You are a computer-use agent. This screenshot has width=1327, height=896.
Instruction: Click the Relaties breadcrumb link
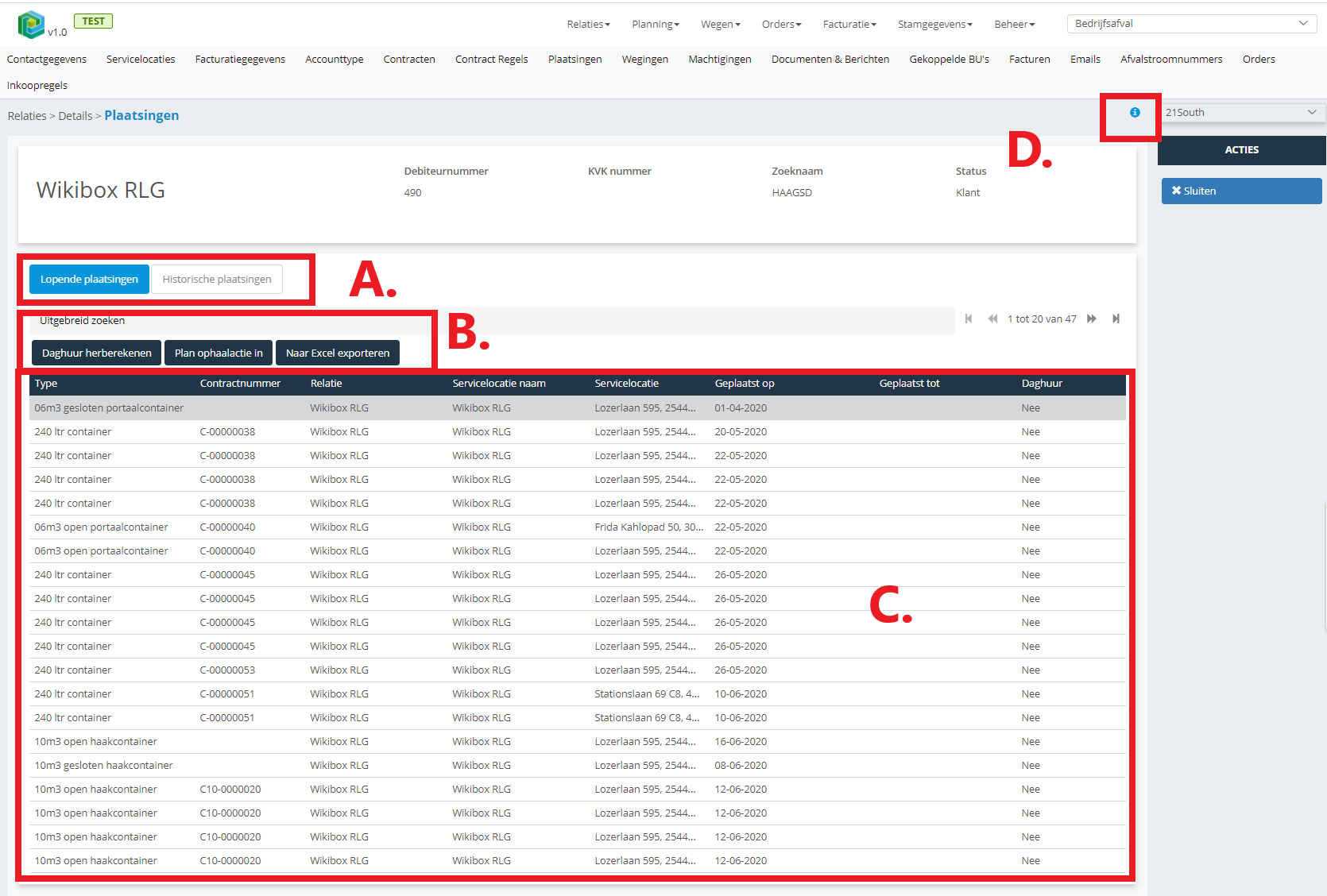click(27, 116)
